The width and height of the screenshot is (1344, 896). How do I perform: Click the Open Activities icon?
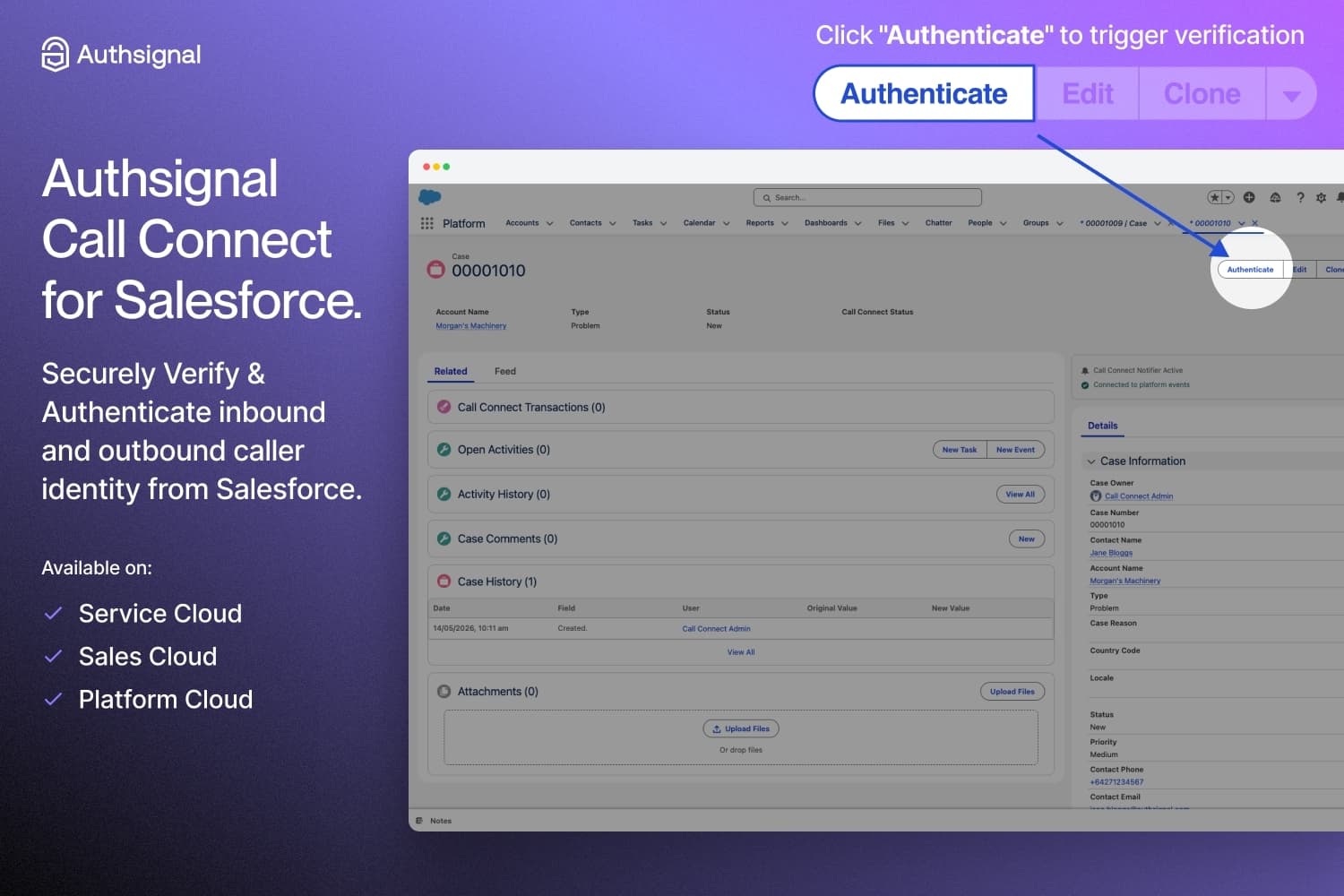(444, 449)
